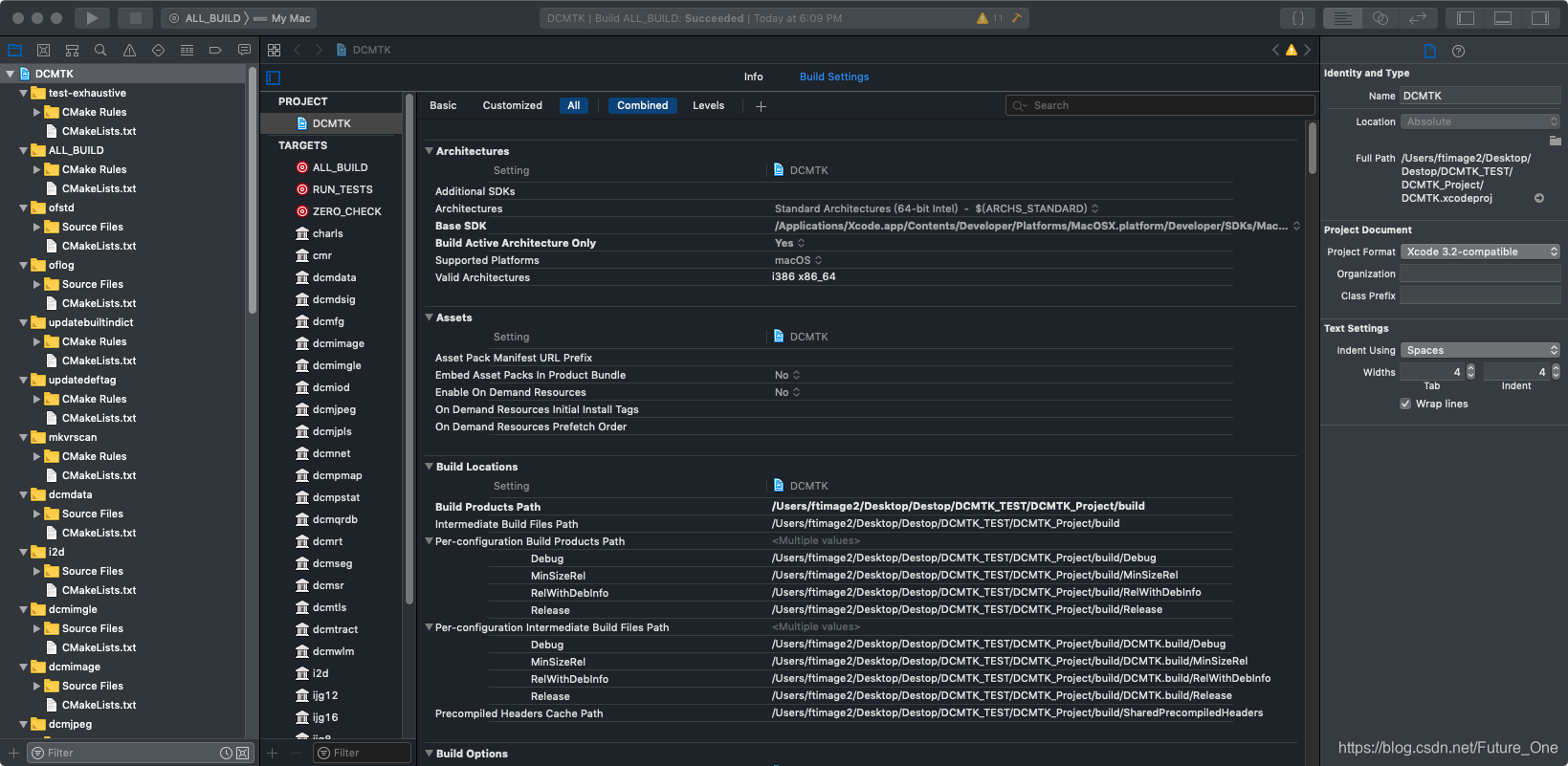Image resolution: width=1568 pixels, height=766 pixels.
Task: Open the Source Control navigator icon
Action: click(x=43, y=50)
